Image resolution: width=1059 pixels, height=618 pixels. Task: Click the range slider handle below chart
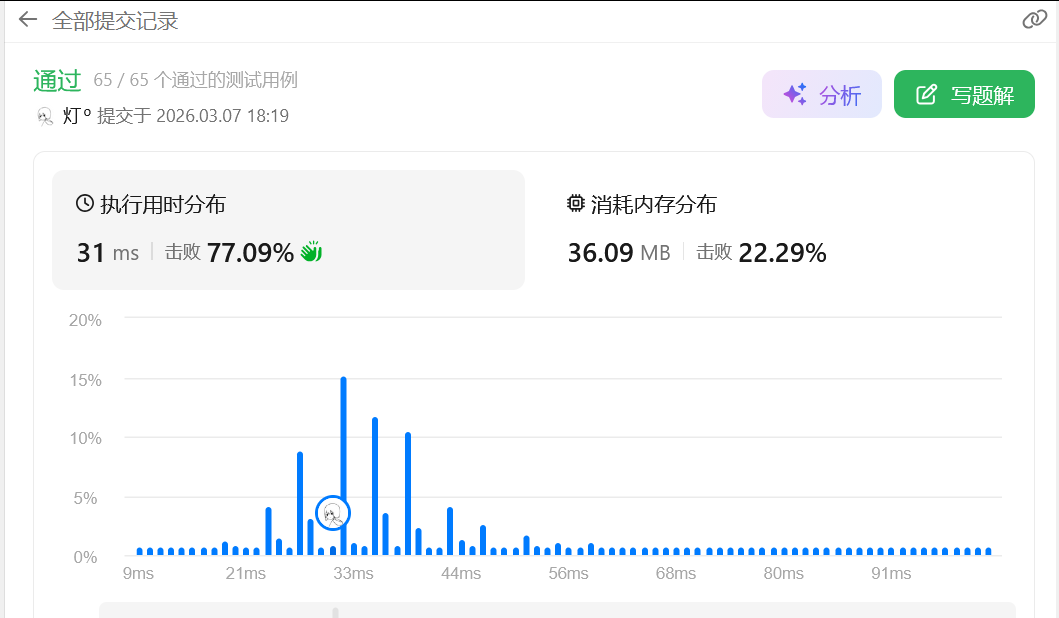click(x=335, y=612)
